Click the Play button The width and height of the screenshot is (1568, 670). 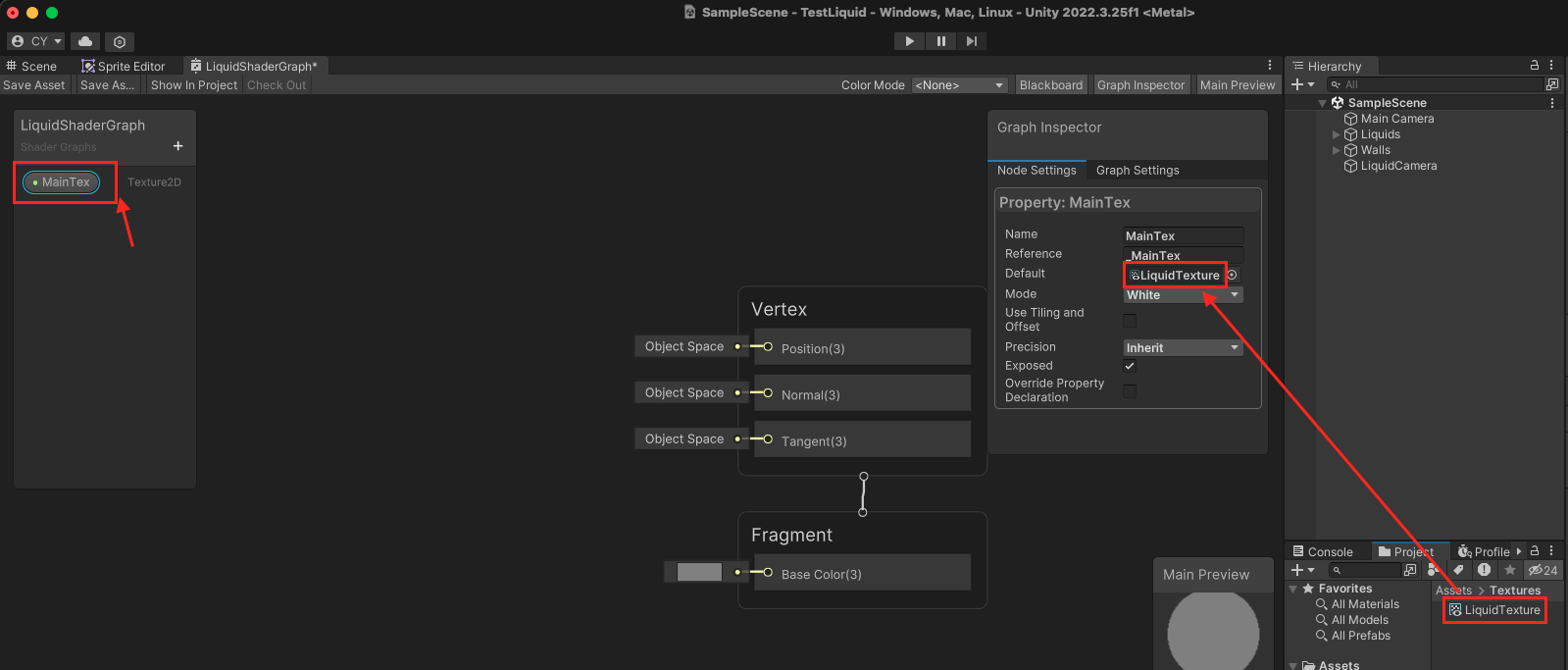point(909,41)
